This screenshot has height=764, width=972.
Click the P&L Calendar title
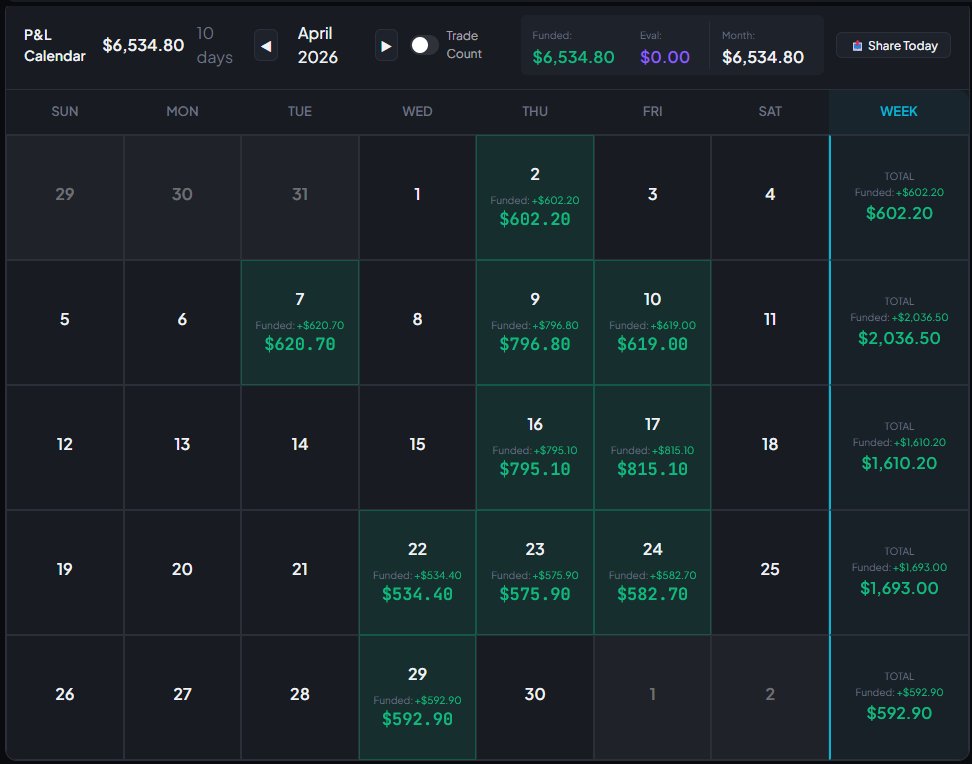click(x=55, y=45)
